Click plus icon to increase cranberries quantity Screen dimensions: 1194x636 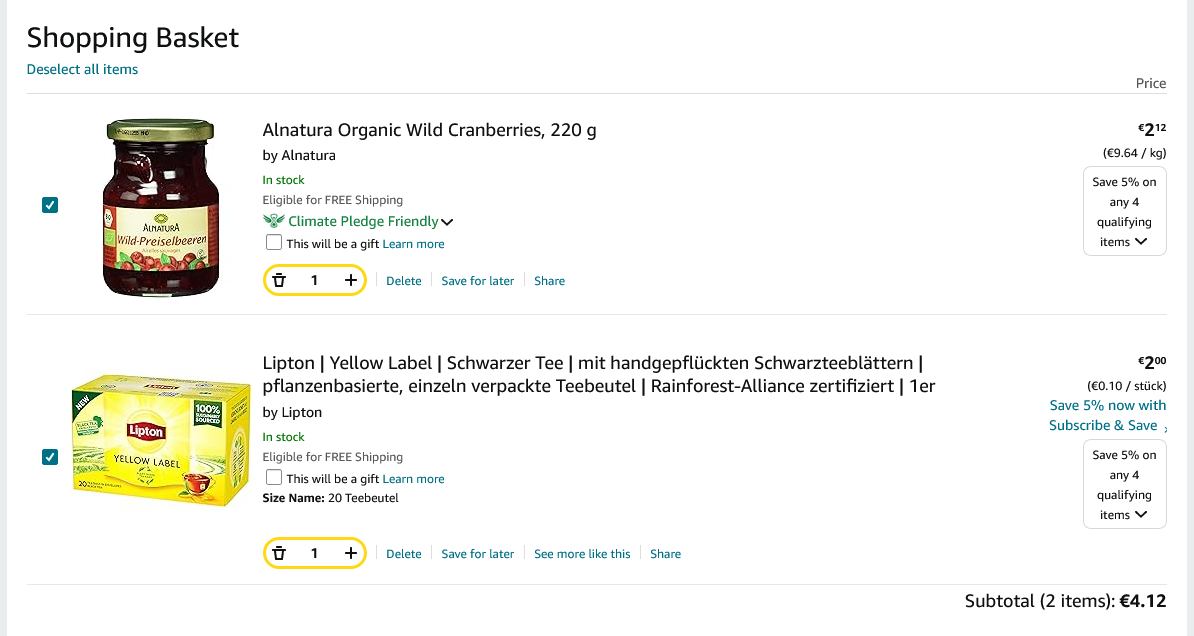[350, 281]
